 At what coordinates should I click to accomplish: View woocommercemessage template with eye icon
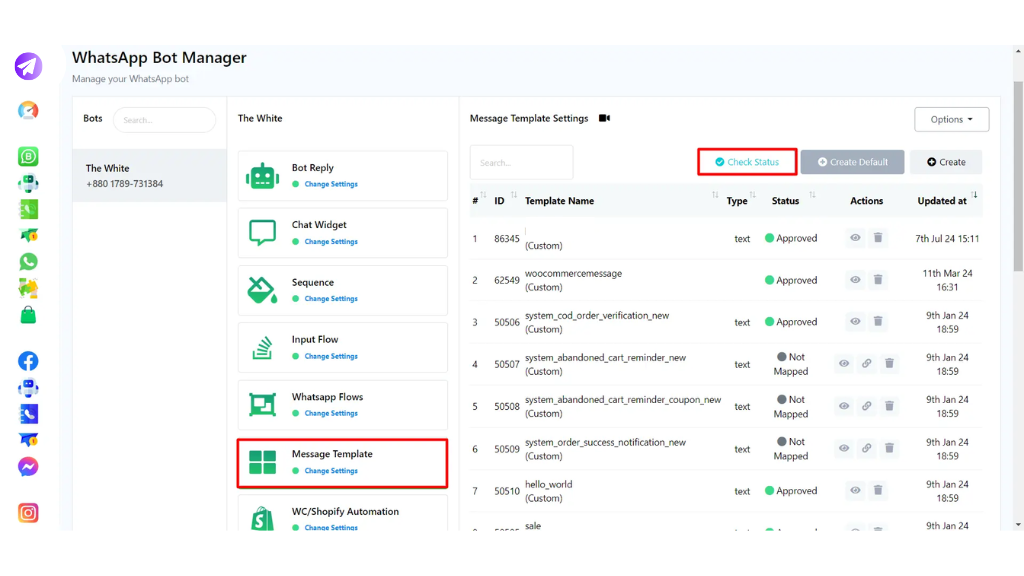[855, 280]
